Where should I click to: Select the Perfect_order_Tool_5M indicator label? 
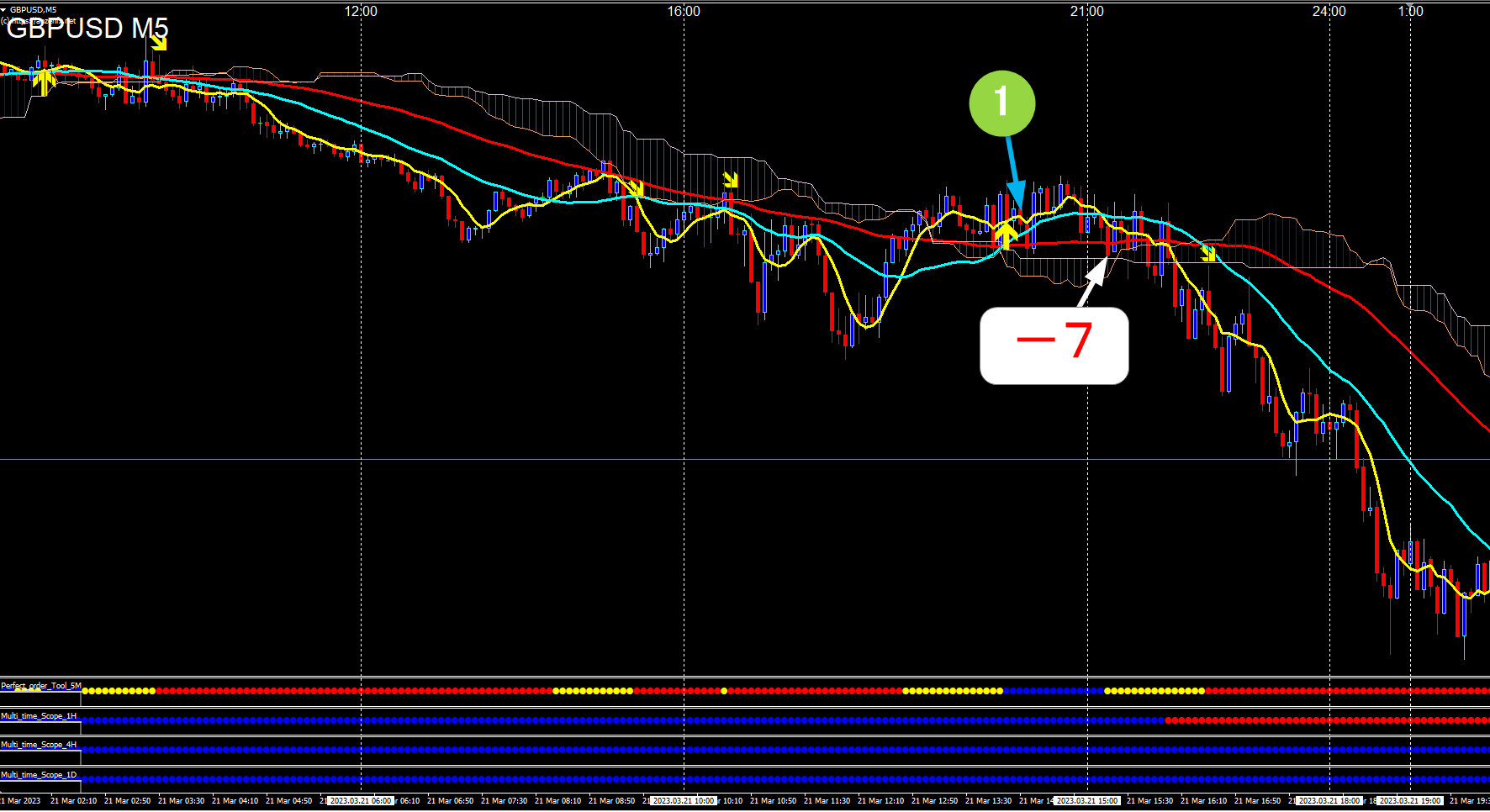click(x=41, y=686)
